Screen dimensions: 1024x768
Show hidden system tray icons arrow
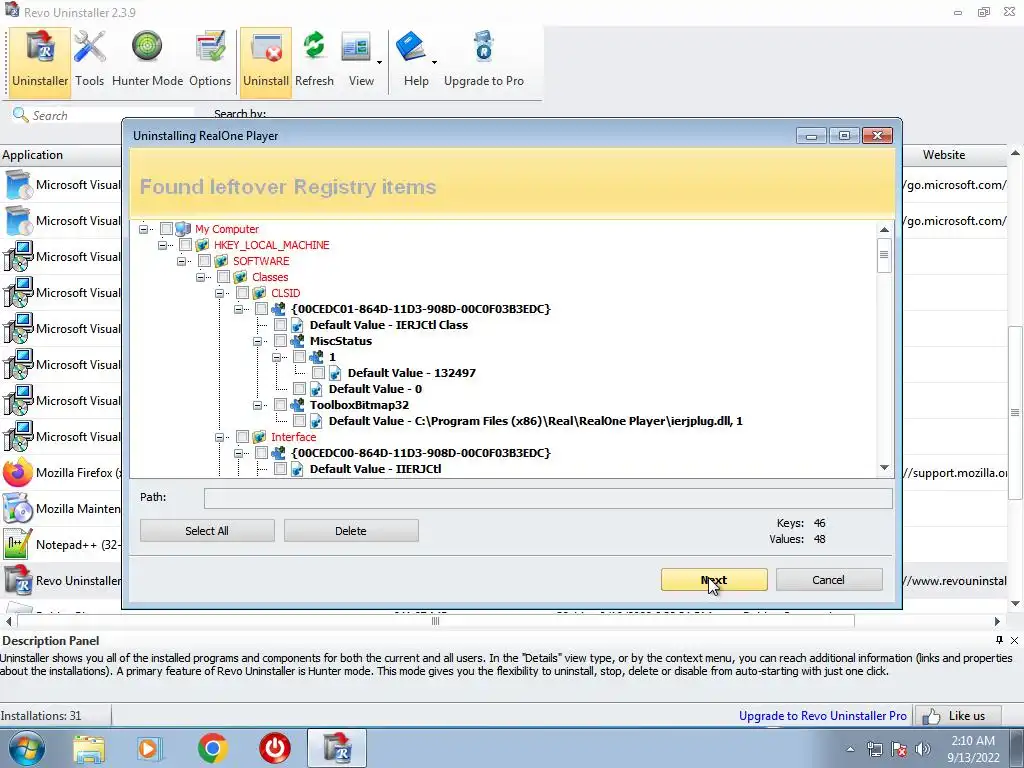(x=850, y=749)
